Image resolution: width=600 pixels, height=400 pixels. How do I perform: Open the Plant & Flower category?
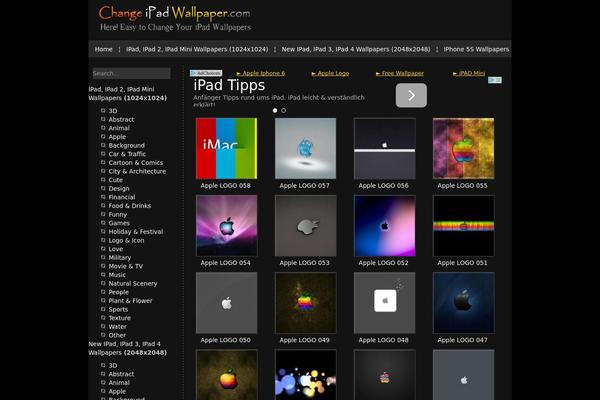[130, 301]
